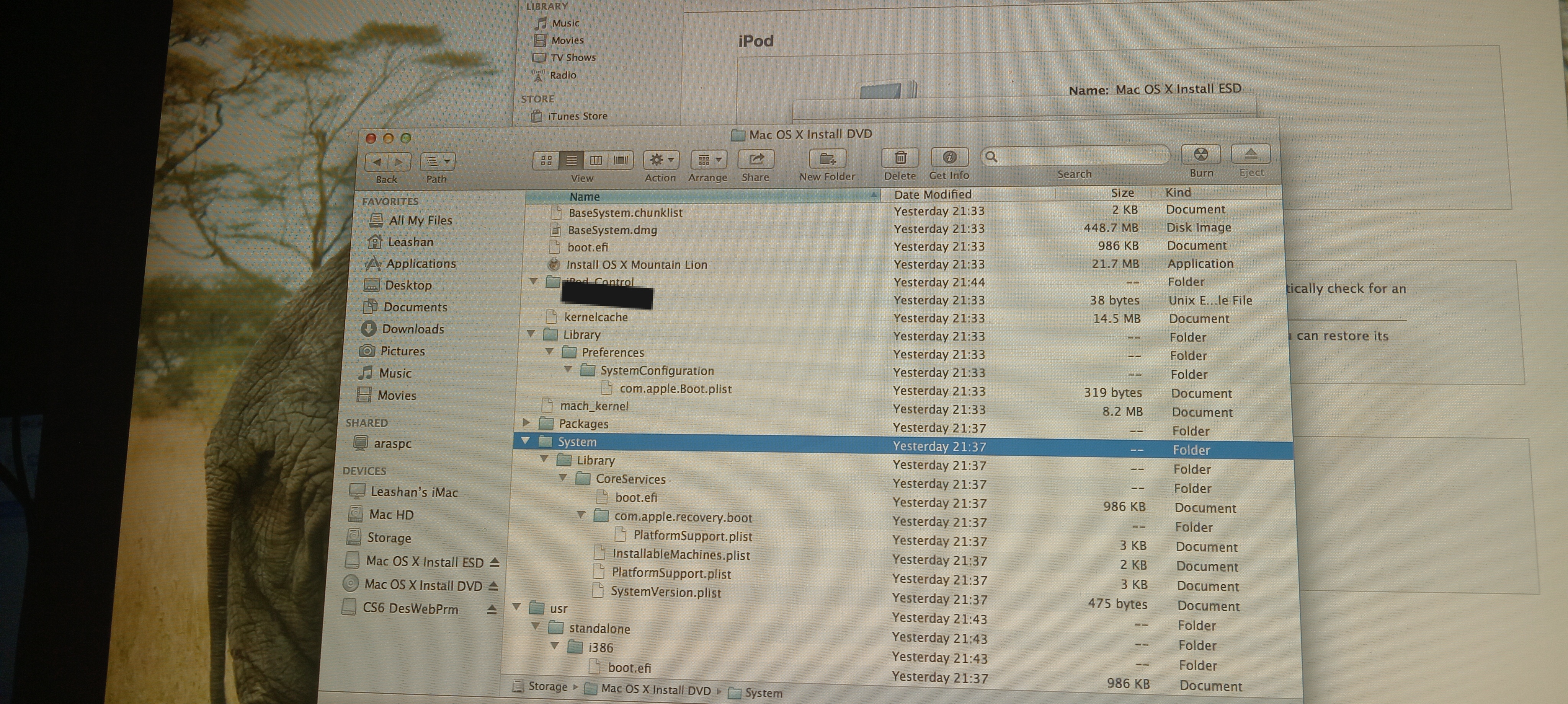This screenshot has width=1568, height=704.
Task: Open TV Shows in the iTunes sidebar
Action: pos(563,58)
